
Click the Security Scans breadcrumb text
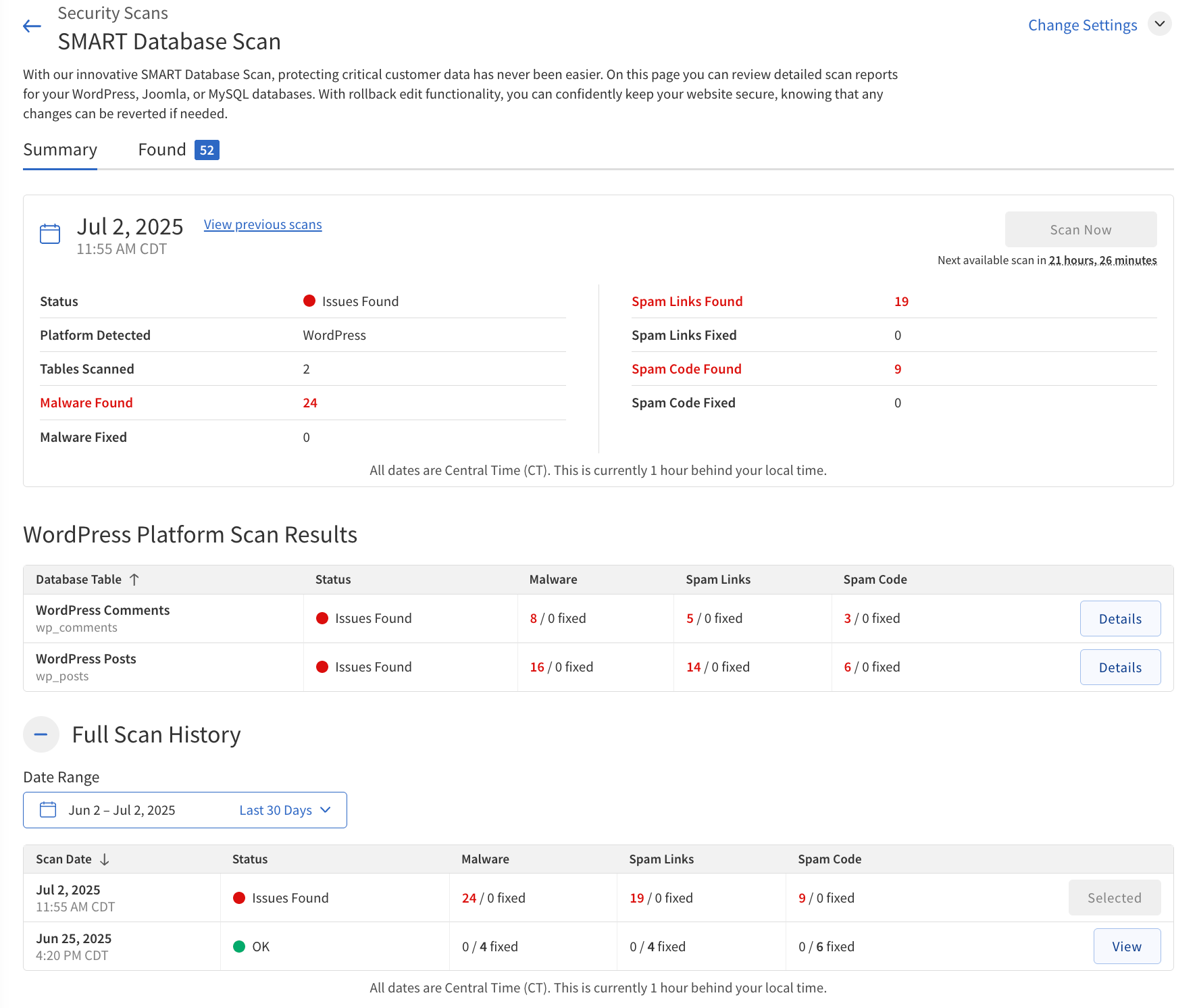(x=113, y=13)
